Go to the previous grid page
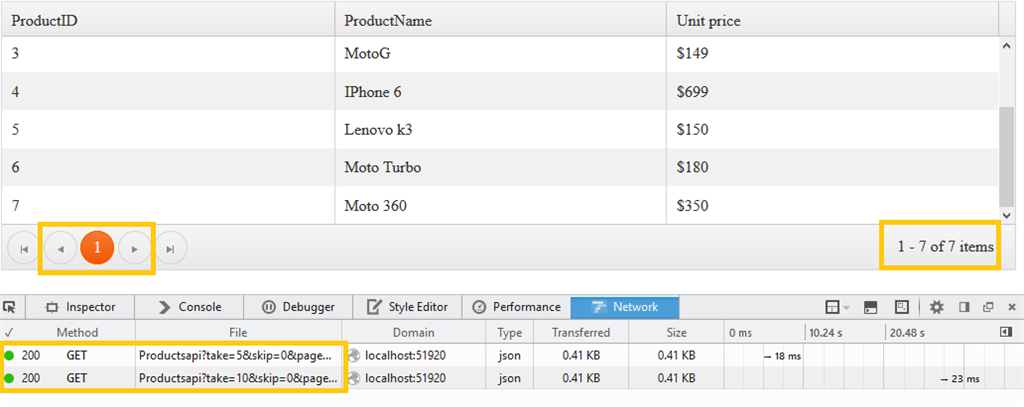Viewport: 1024px width, 407px height. point(60,248)
